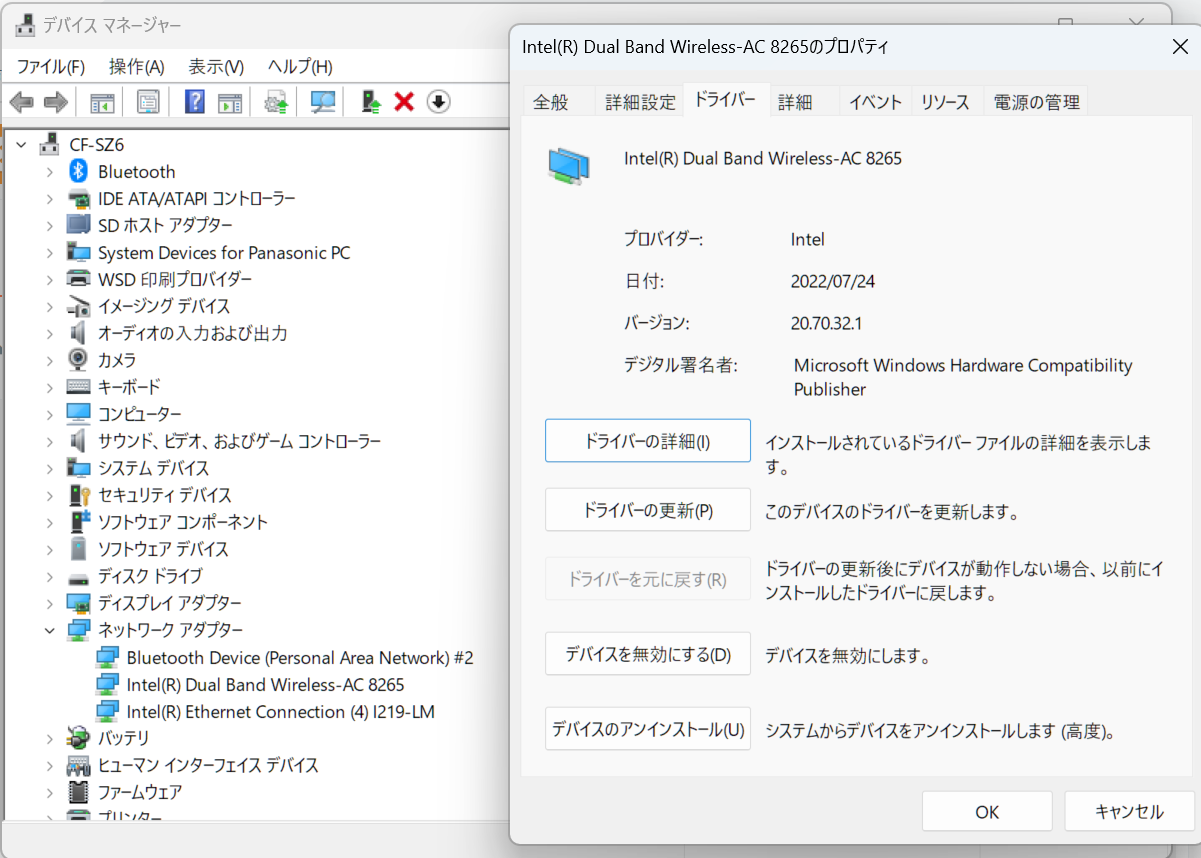Select Intel(R) Dual Band Wireless-AC 8265 in tree

(266, 685)
